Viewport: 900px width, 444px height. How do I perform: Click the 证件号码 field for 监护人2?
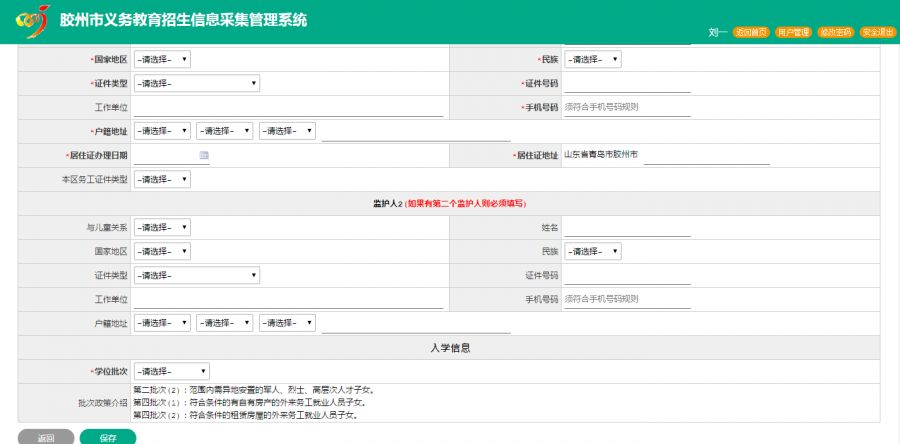[627, 275]
